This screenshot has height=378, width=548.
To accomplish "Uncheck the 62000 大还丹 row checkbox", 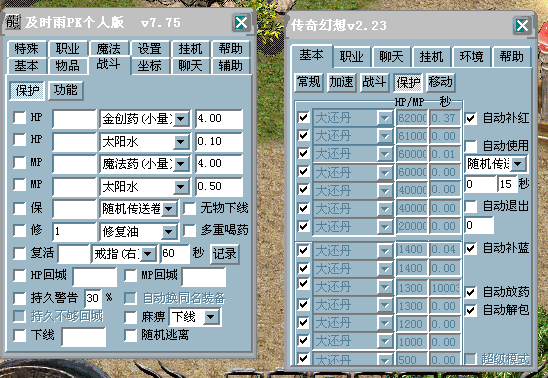I will pyautogui.click(x=303, y=117).
